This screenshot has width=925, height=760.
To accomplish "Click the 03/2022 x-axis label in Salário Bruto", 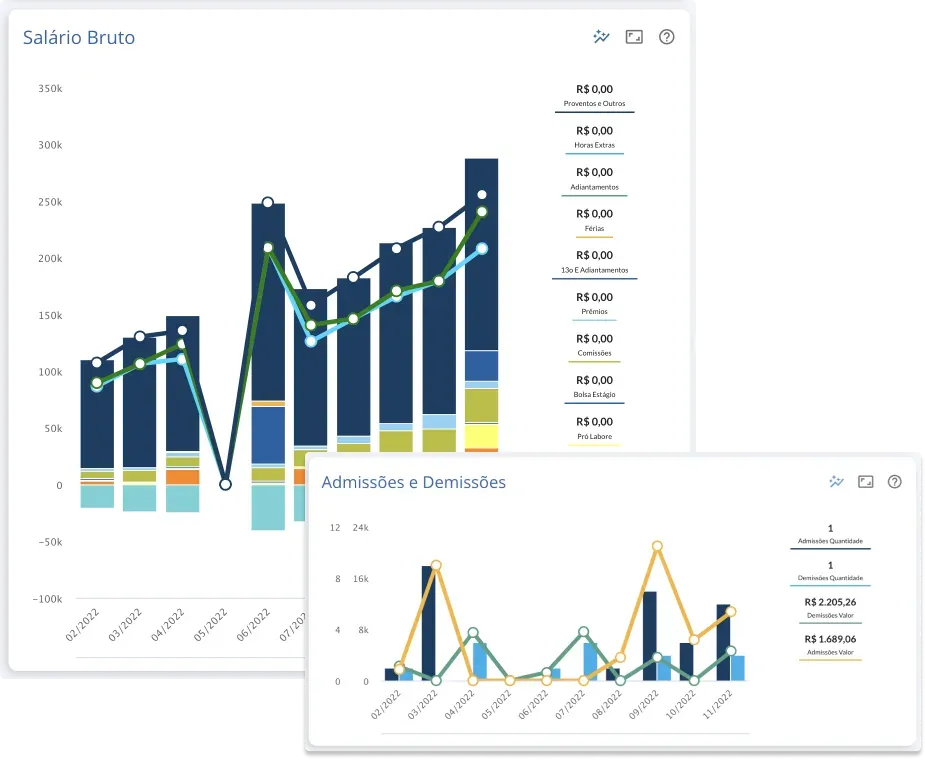I will pos(125,625).
